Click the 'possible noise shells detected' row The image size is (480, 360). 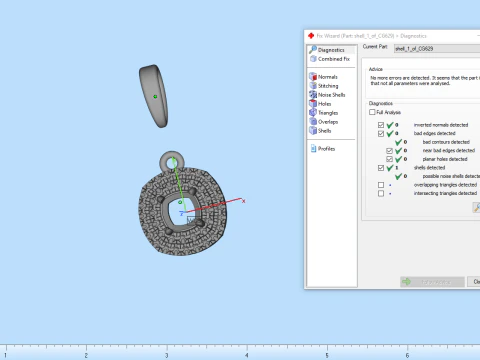(x=451, y=176)
